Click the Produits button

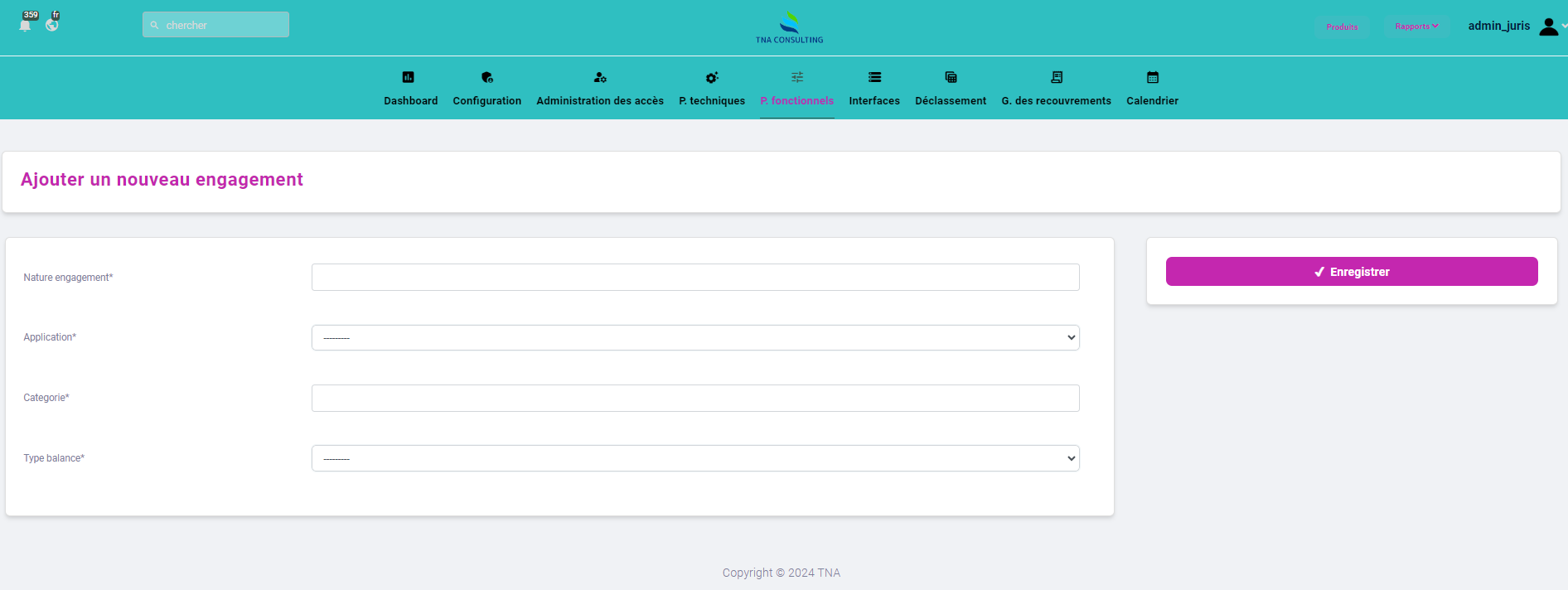coord(1342,27)
